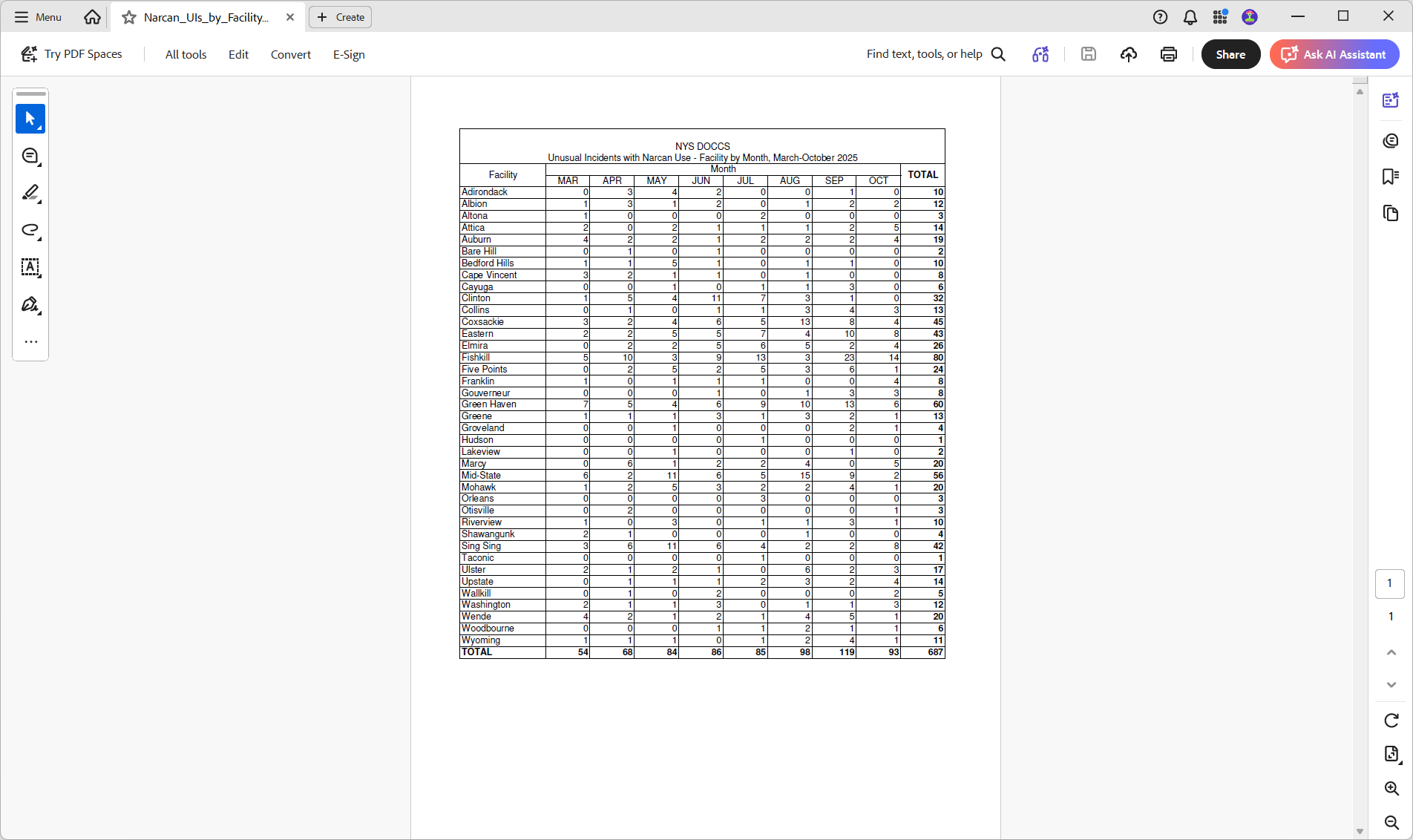Click the Share button
Screen dimensions: 1413x840
click(1230, 54)
